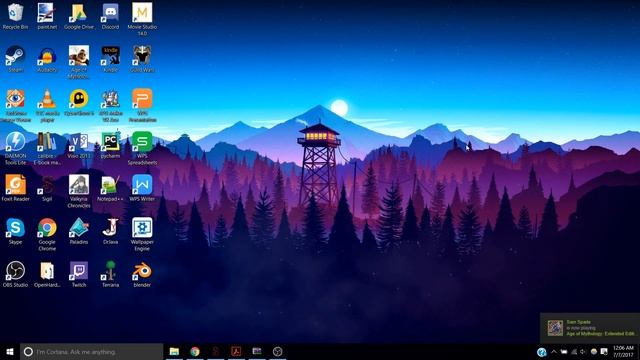
Task: Open the red PDF taskbar icon
Action: [236, 351]
